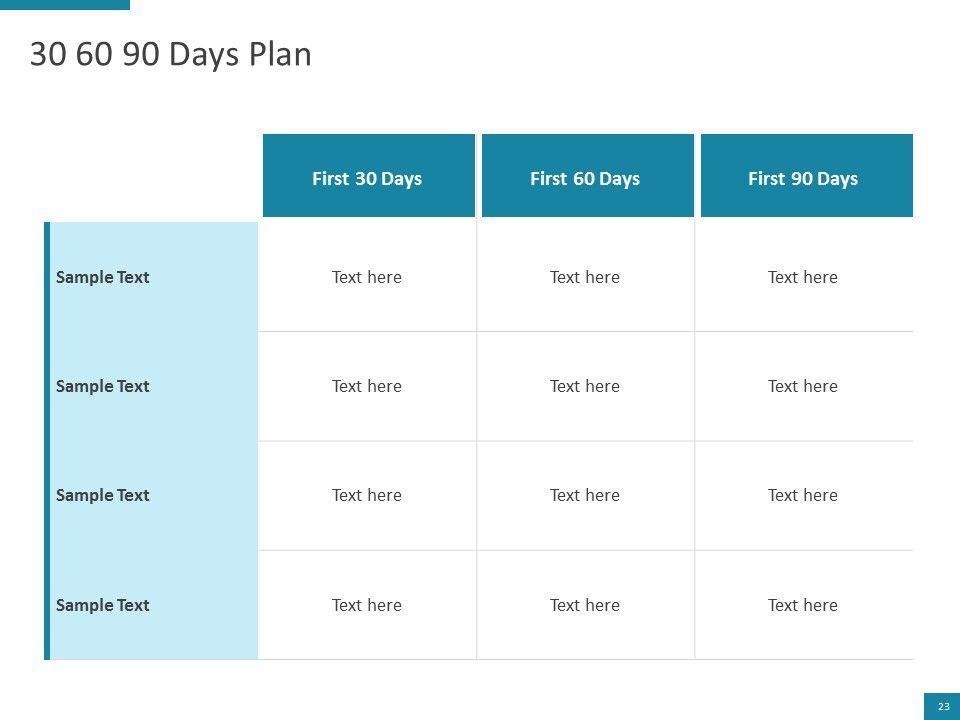Select first-row "Text here" under First 60 Days
Screen dimensions: 960x720
pos(585,277)
